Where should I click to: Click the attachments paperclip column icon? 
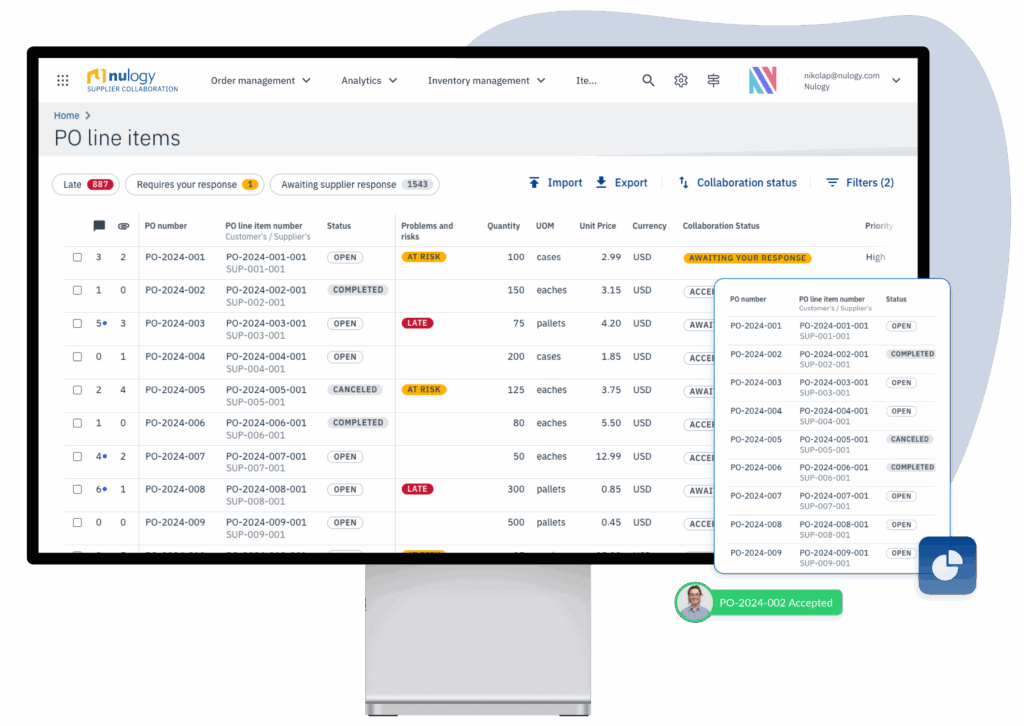pos(123,226)
